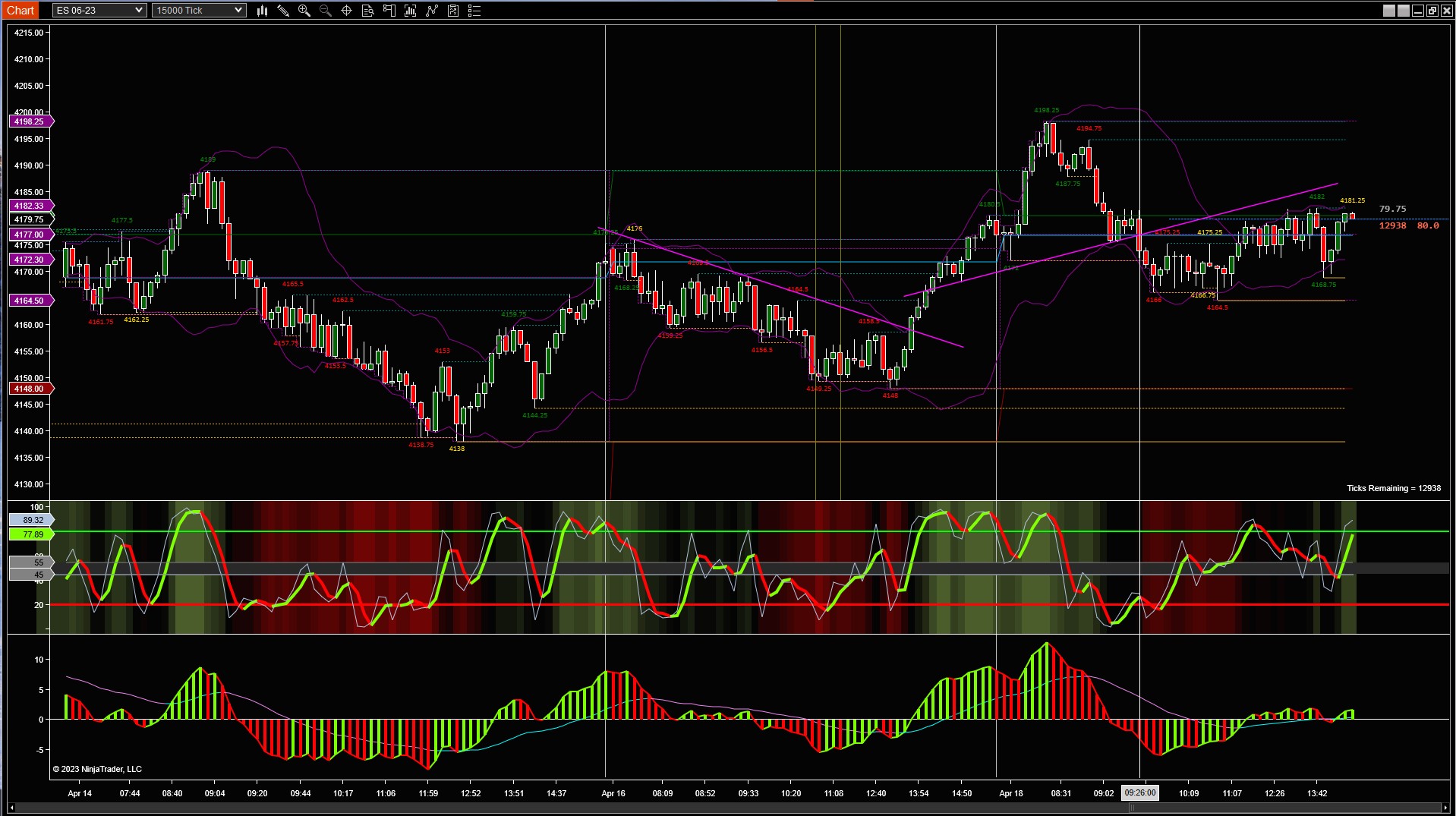The height and width of the screenshot is (816, 1456).
Task: Expand the ES 06-23 instrument dropdown
Action: point(99,11)
